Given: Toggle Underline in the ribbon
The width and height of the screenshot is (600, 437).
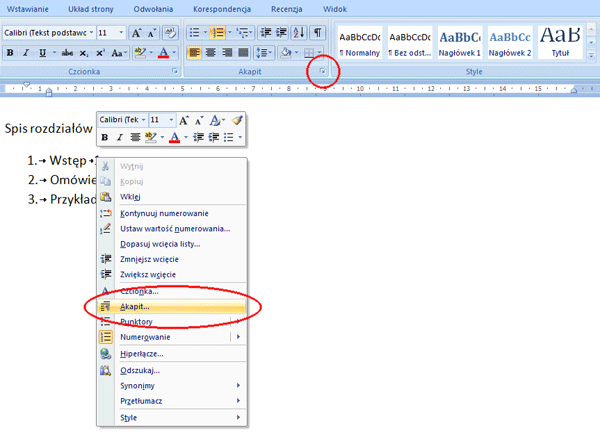Looking at the screenshot, I should coord(42,52).
